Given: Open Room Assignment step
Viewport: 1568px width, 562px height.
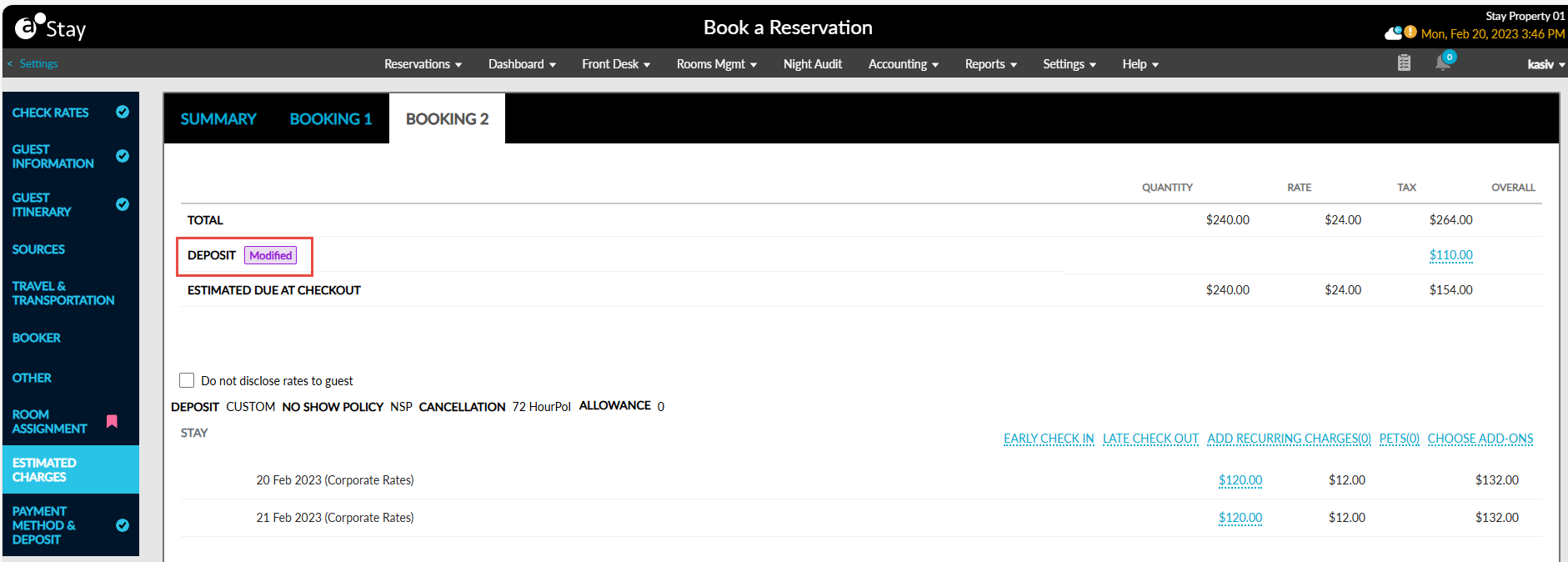Looking at the screenshot, I should click(x=49, y=421).
